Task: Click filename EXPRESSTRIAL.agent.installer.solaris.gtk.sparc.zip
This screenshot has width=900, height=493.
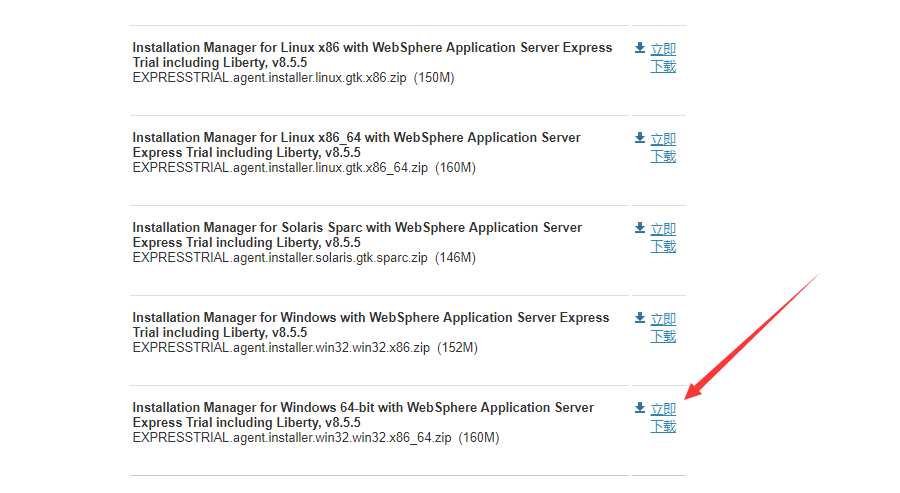Action: (x=280, y=258)
